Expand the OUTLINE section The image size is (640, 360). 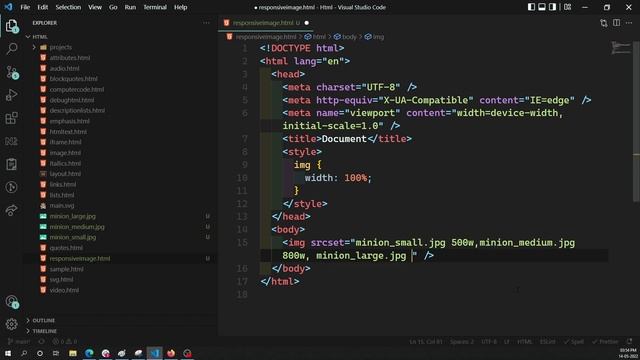point(43,320)
